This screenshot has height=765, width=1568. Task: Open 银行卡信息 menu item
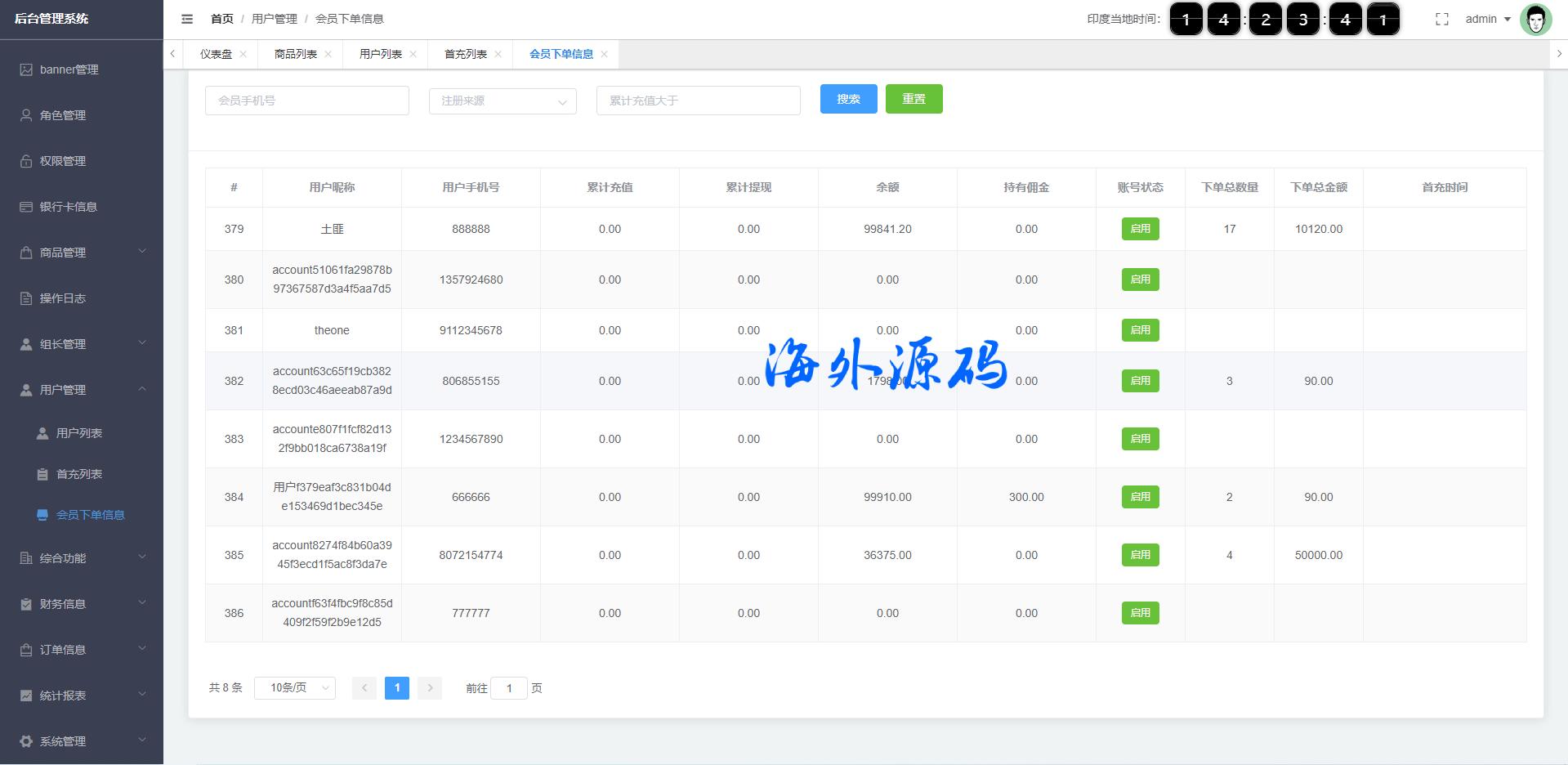pos(69,207)
